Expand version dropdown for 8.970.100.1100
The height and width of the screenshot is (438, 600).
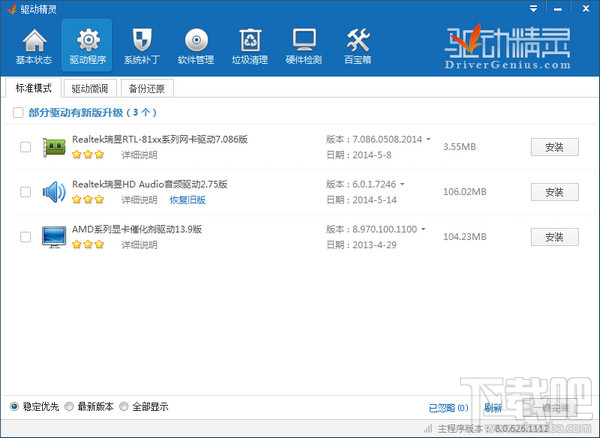click(423, 229)
